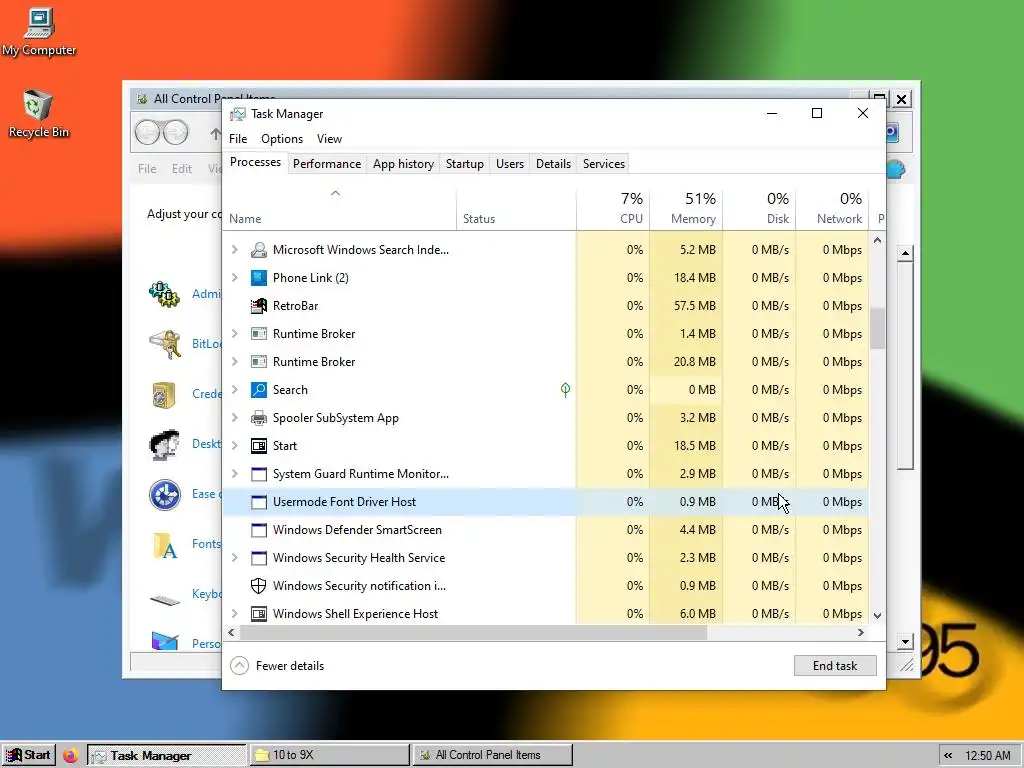Image resolution: width=1024 pixels, height=768 pixels.
Task: Open Ease of Access icon in Control Panel
Action: click(164, 494)
